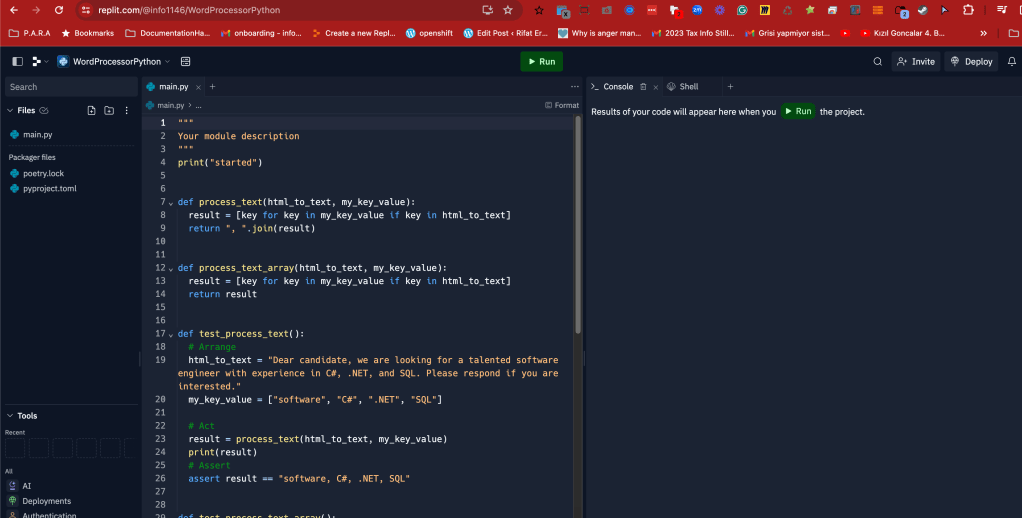The image size is (1022, 518).
Task: Open the Grammarly extension icon
Action: 742,10
